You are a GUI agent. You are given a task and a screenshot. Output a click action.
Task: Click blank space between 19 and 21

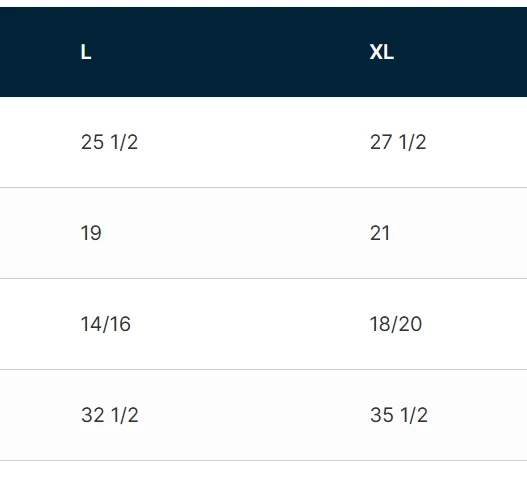point(235,233)
